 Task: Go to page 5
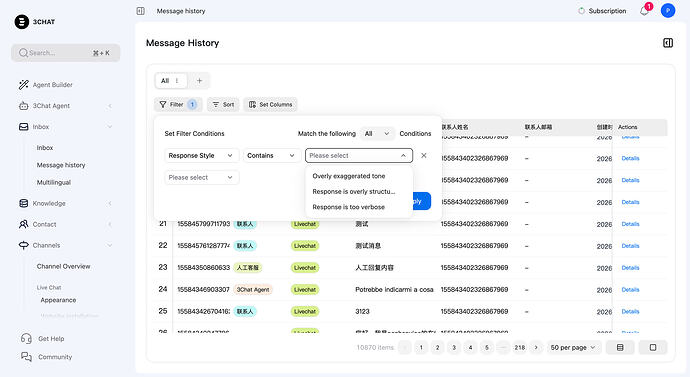[x=487, y=348]
